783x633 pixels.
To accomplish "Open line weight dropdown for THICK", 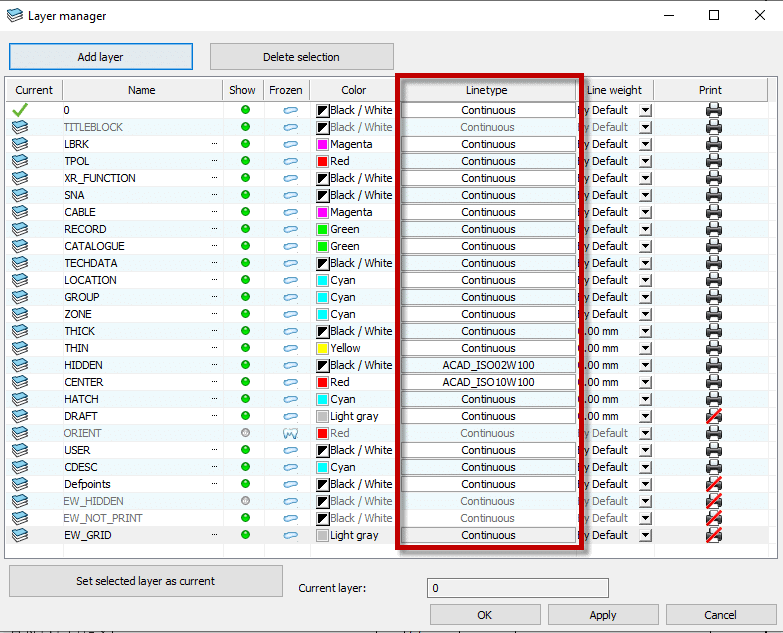I will coord(646,331).
